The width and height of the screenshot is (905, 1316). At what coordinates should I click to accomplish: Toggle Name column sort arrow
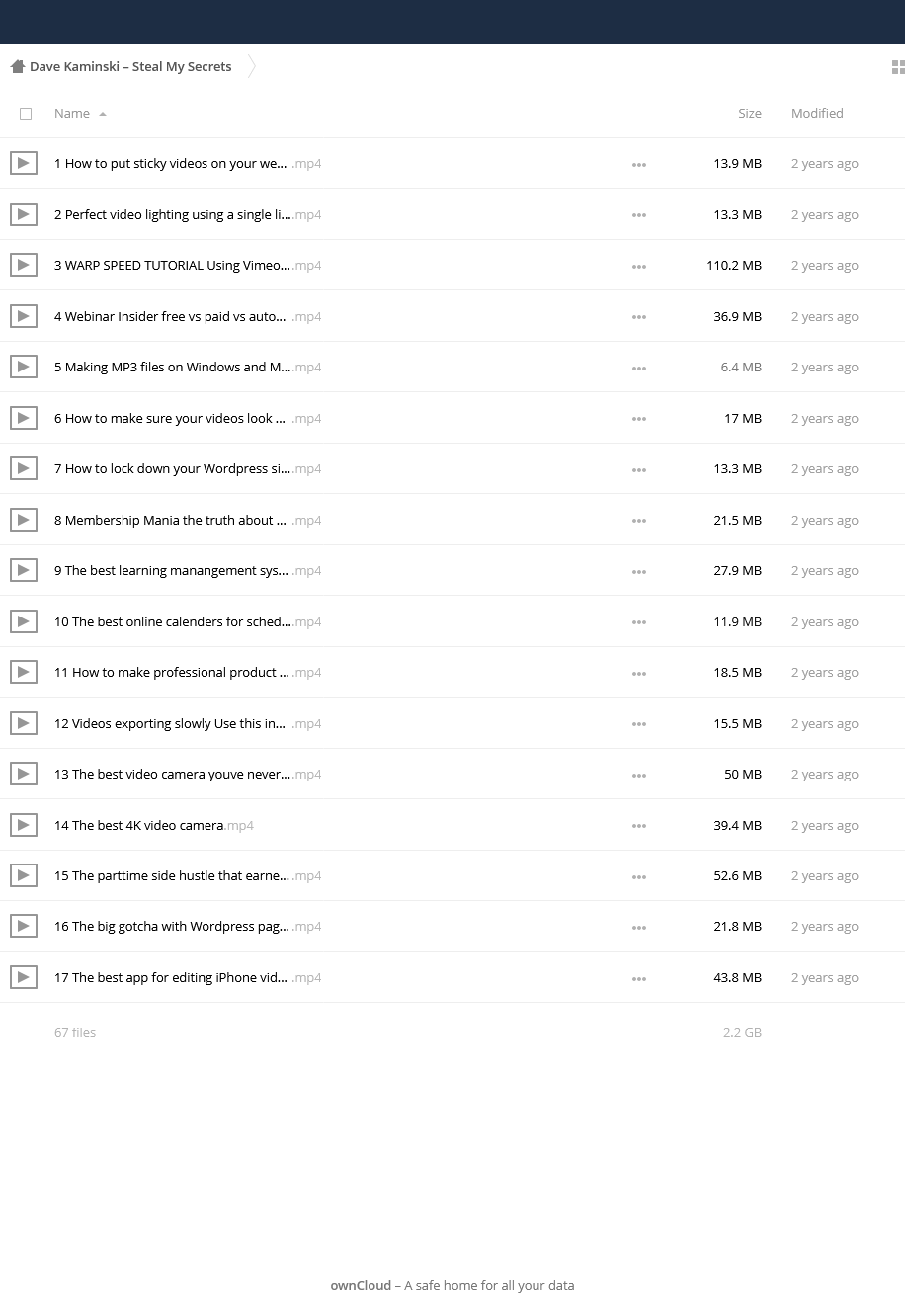pos(103,114)
